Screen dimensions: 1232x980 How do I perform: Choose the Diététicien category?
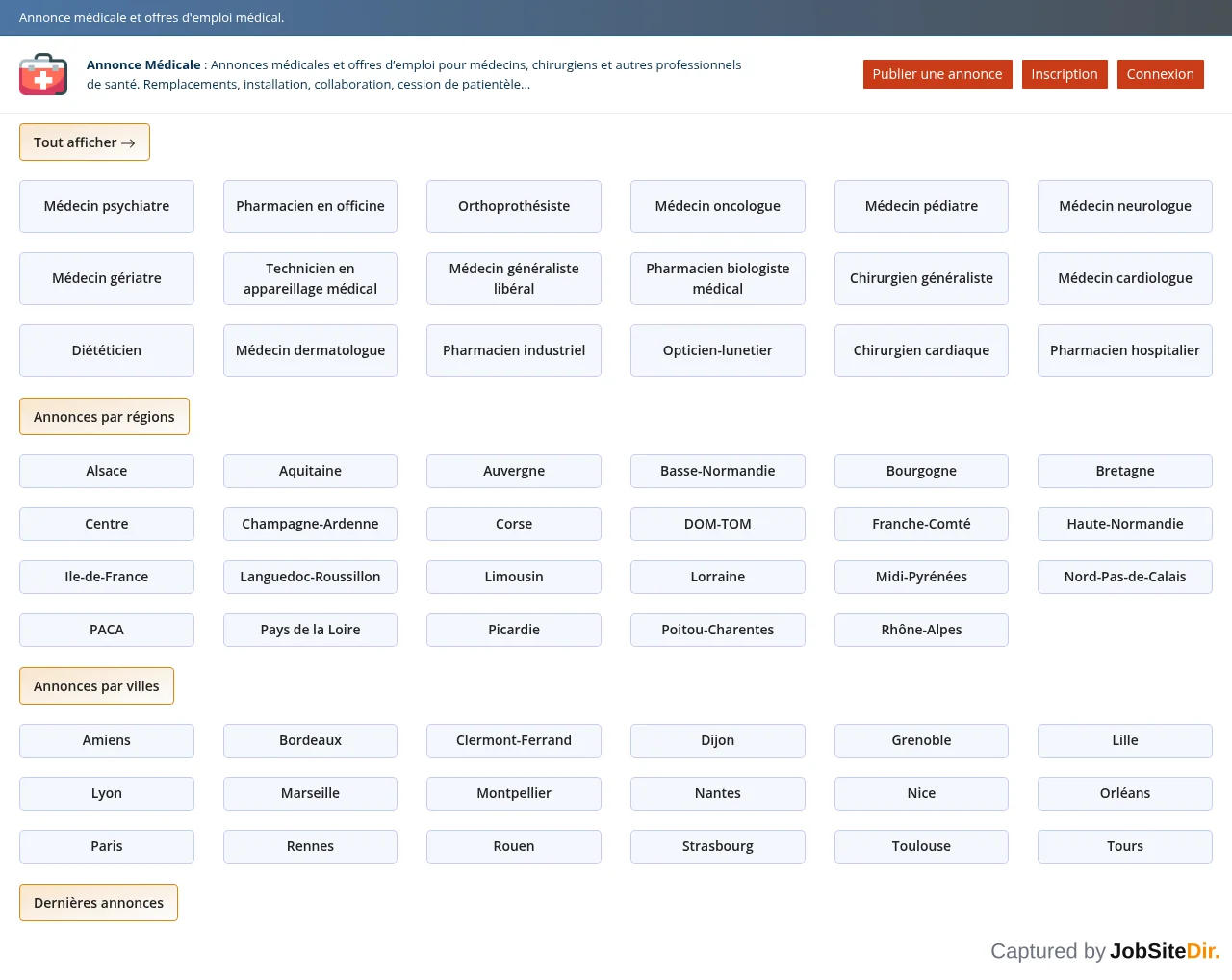coord(107,350)
